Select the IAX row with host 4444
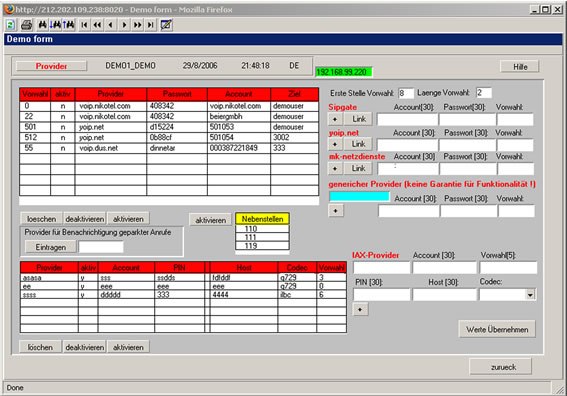The image size is (567, 396). (x=183, y=295)
